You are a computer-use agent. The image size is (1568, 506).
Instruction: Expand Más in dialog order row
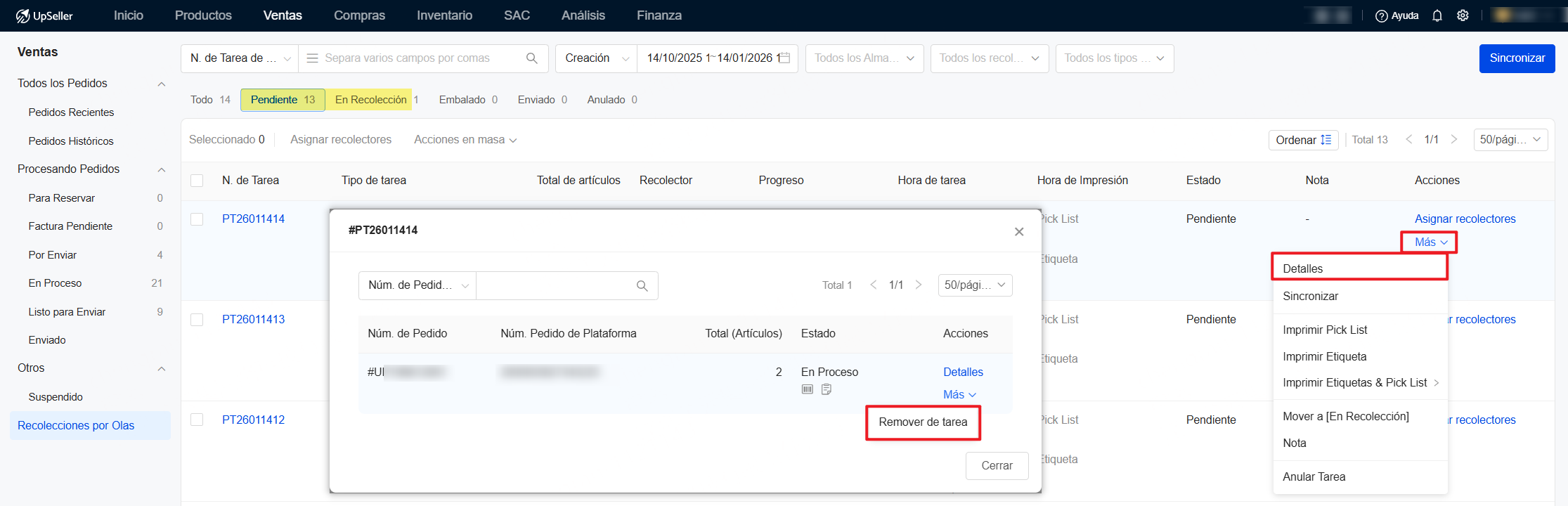click(959, 395)
